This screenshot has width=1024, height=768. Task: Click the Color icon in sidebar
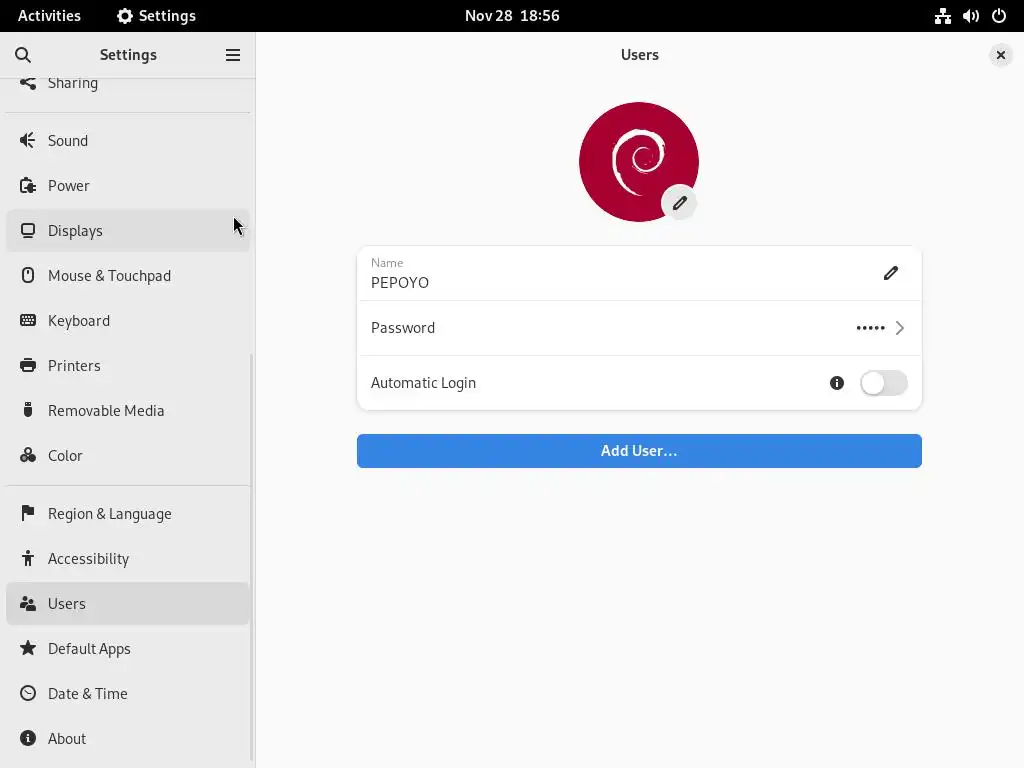(27, 455)
